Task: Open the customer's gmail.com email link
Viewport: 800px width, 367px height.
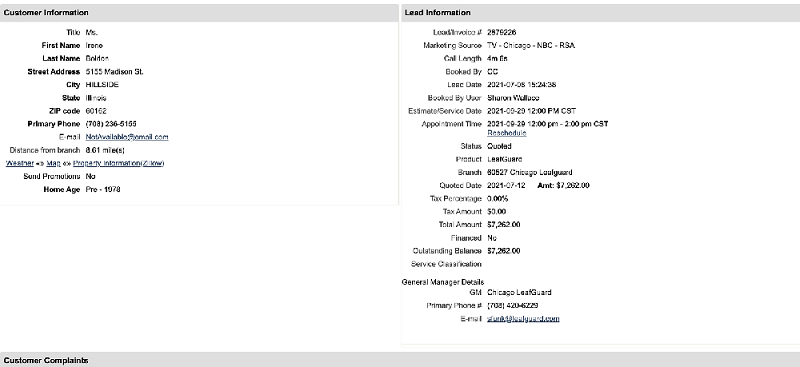Action: 127,137
